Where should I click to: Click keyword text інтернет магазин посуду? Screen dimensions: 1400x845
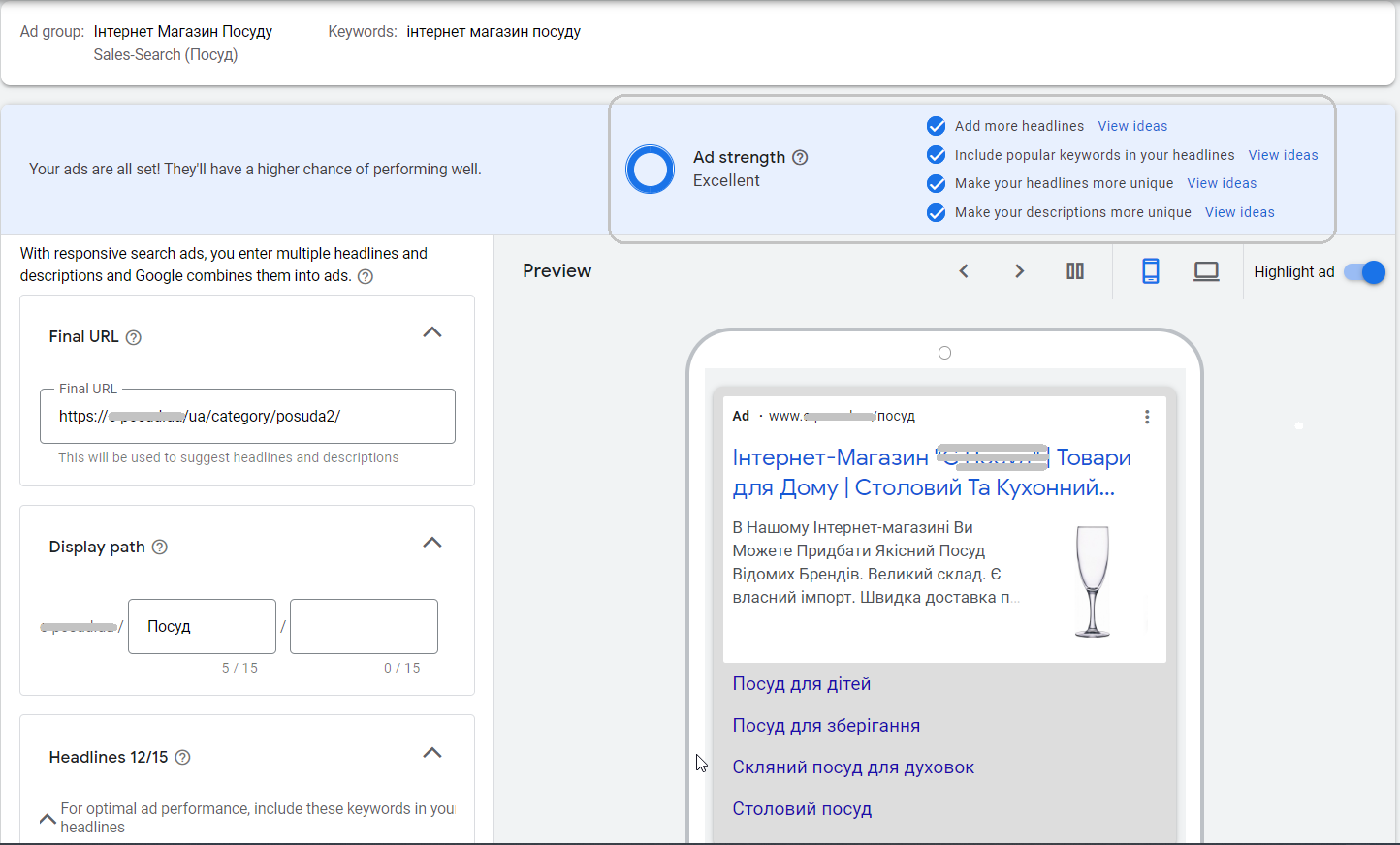(x=493, y=32)
